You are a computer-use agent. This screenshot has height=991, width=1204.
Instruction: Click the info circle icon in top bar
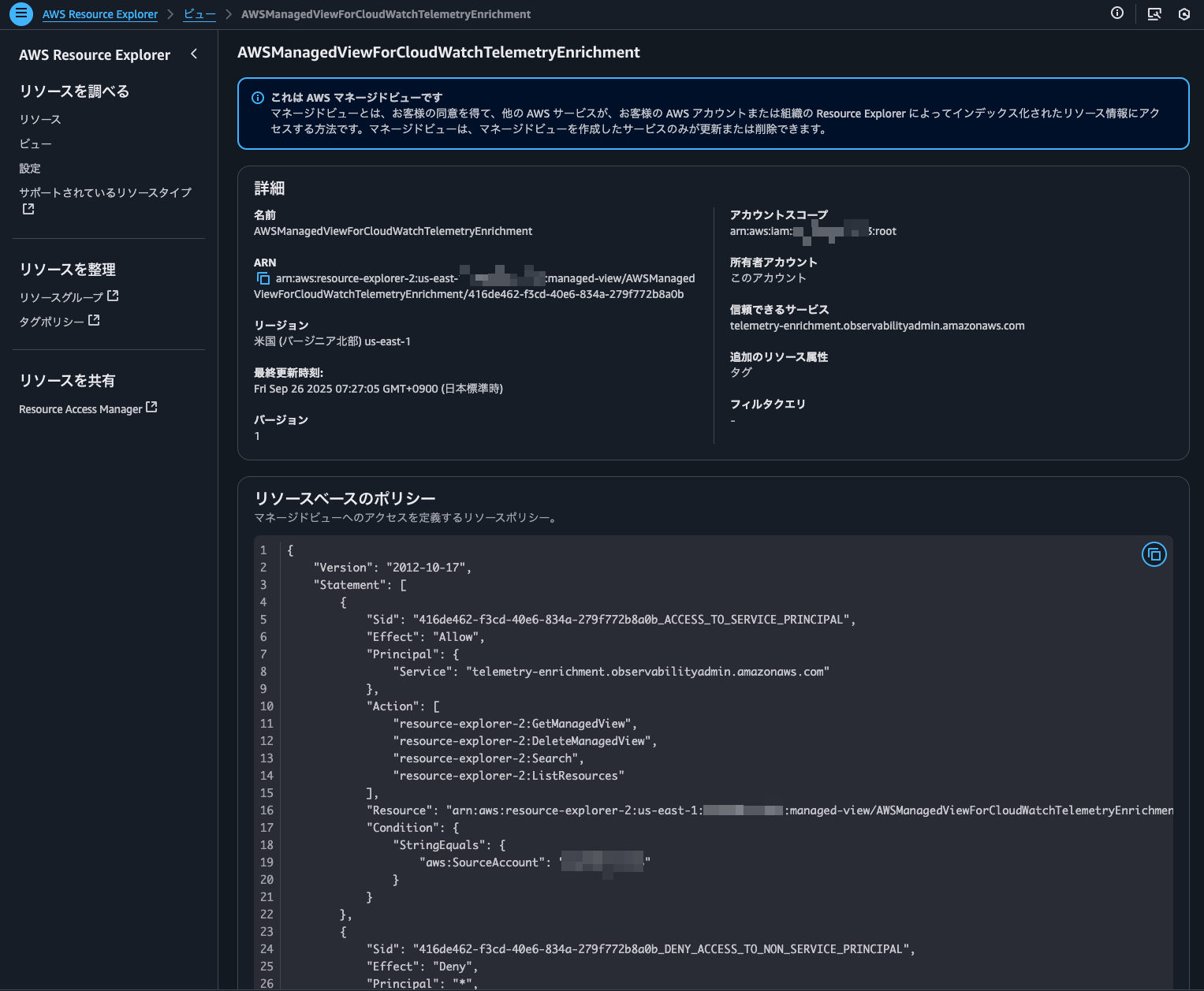tap(1116, 13)
